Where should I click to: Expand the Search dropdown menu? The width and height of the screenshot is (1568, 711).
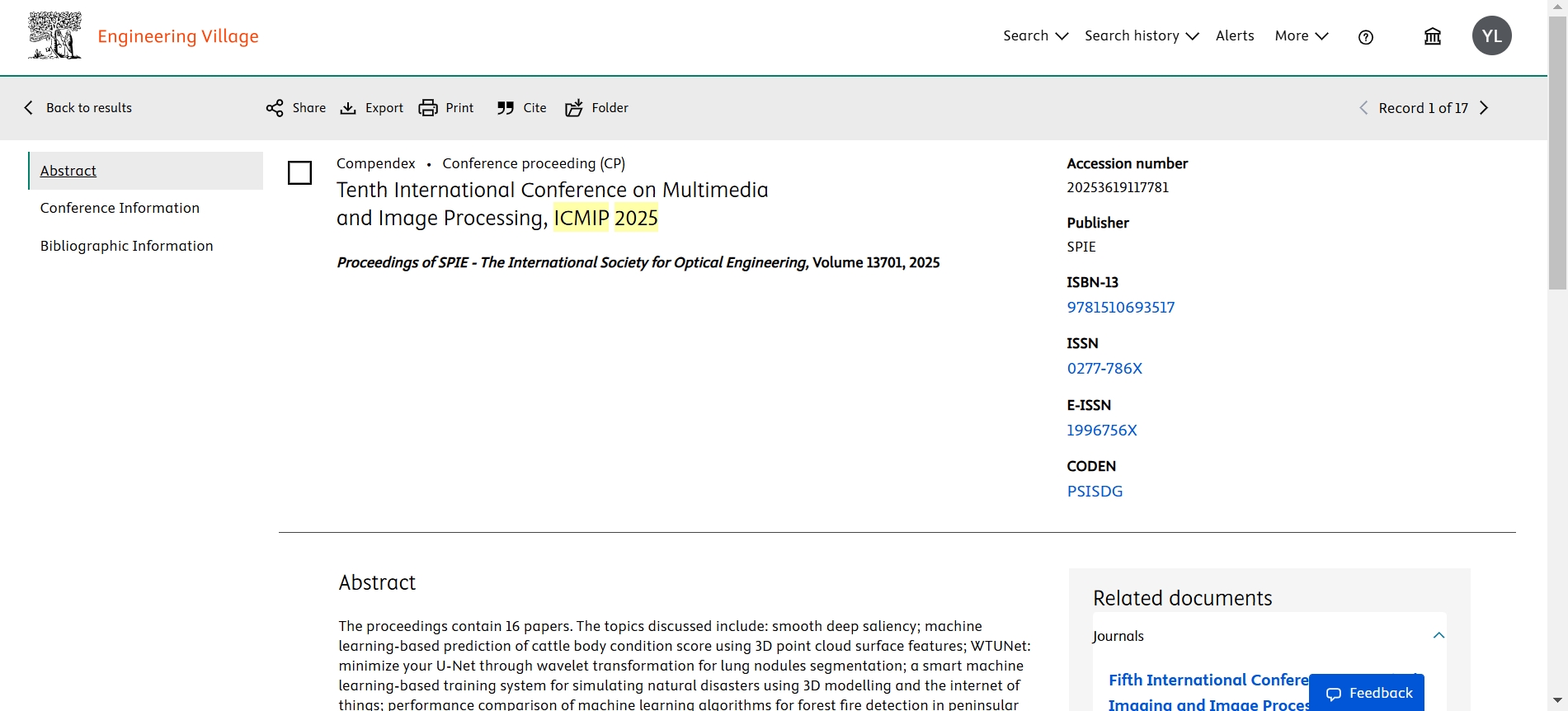pyautogui.click(x=1035, y=36)
